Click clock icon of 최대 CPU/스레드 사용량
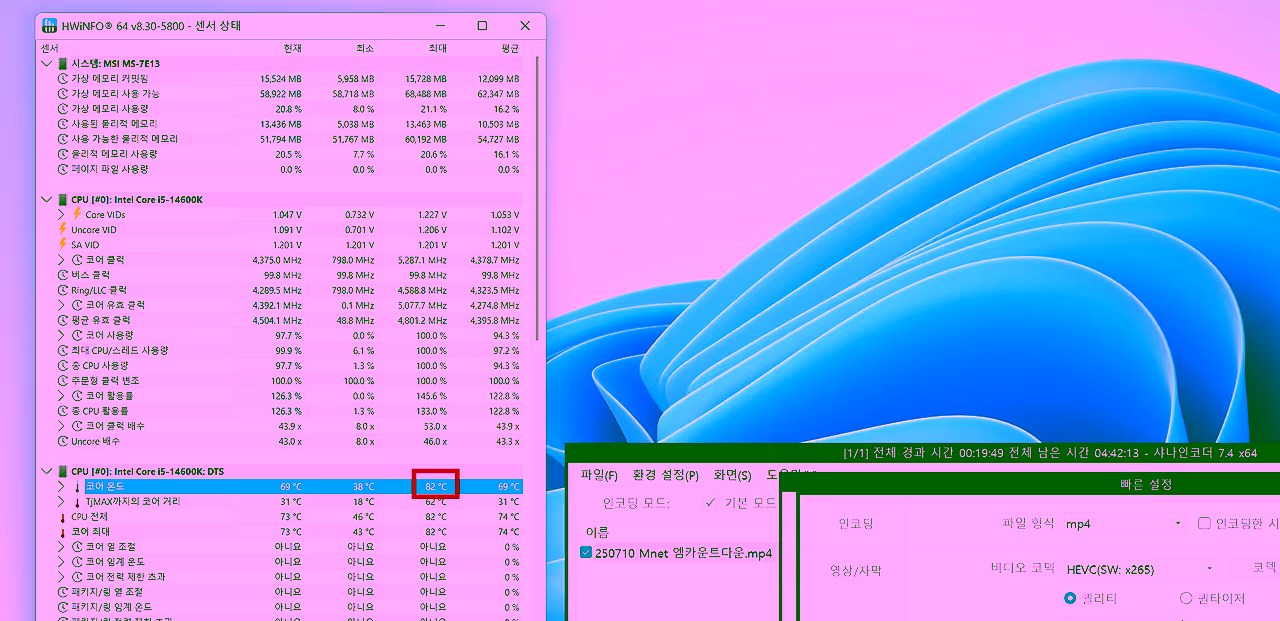 pos(63,350)
